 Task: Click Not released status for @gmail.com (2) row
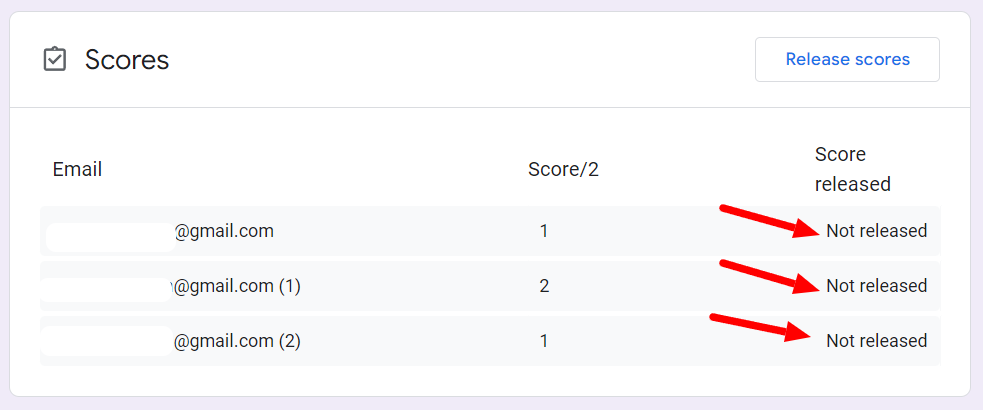876,341
